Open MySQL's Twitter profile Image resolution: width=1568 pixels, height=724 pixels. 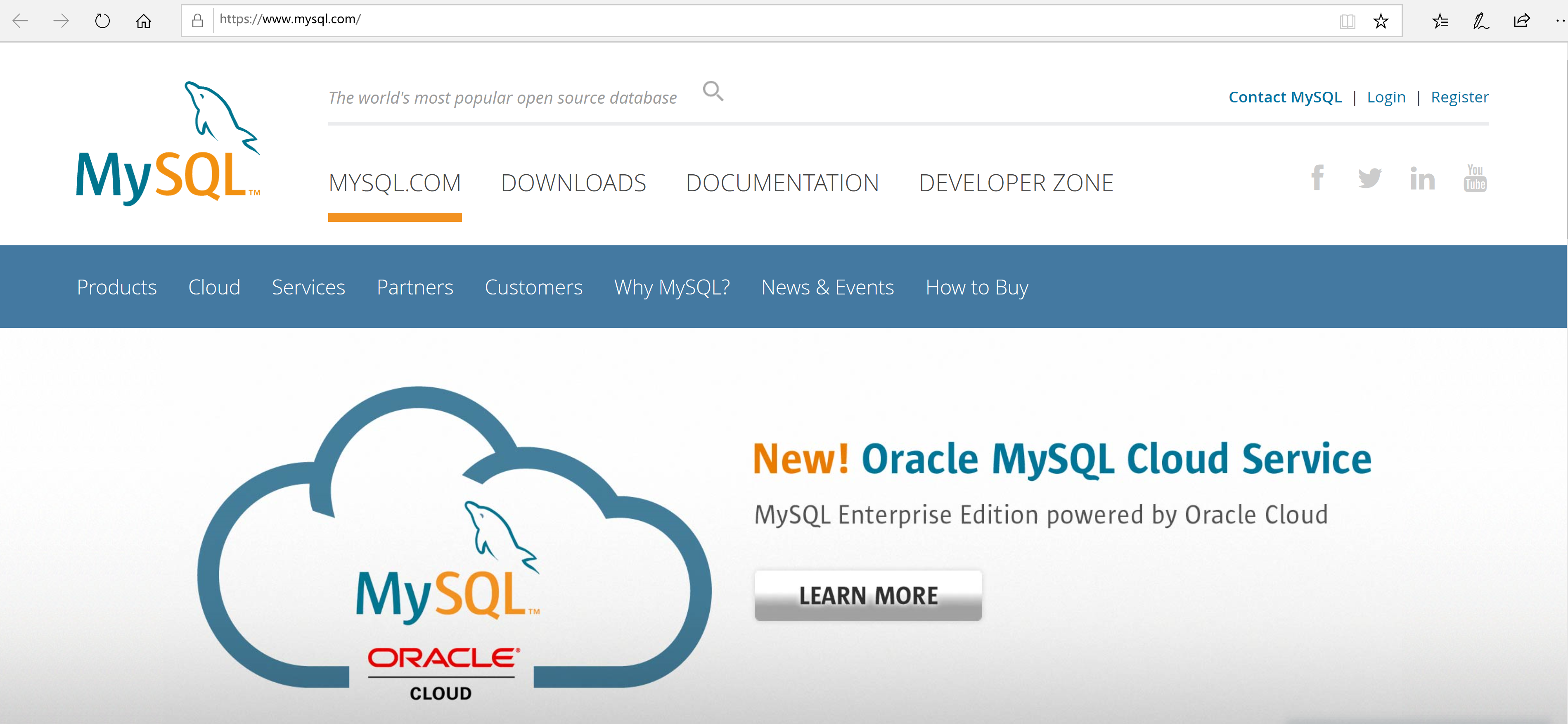pos(1369,178)
